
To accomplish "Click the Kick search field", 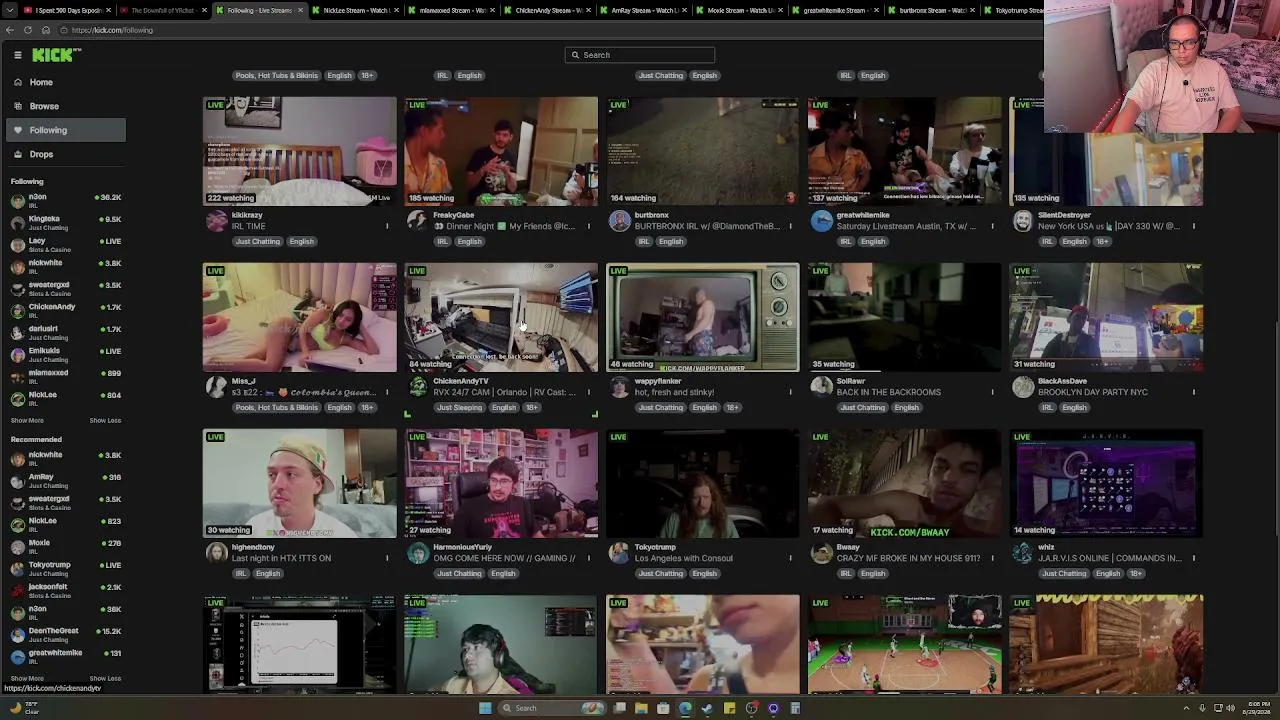I will pos(640,55).
